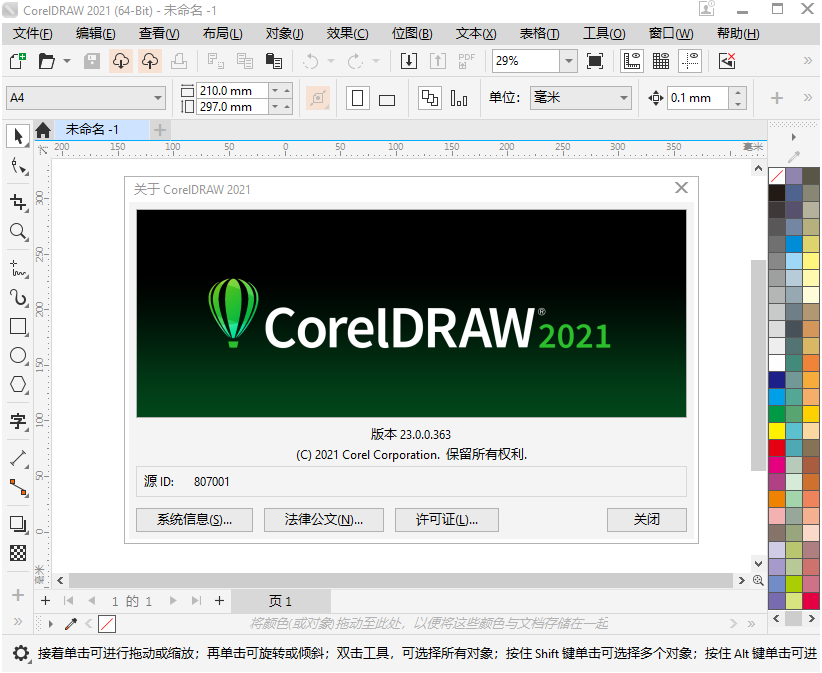822x673 pixels.
Task: Select the Rectangle tool
Action: tap(18, 327)
